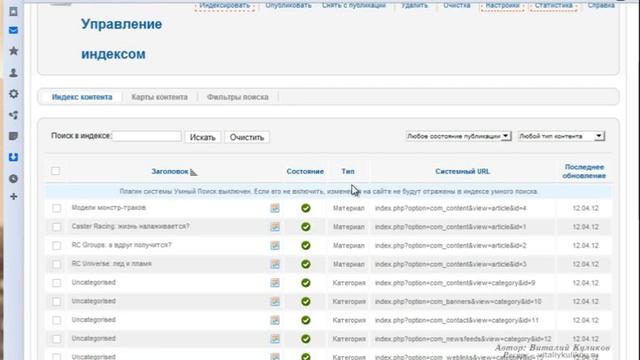Click the RC Universe: лед и пламя title
Screen dimensions: 640x360
(111, 264)
